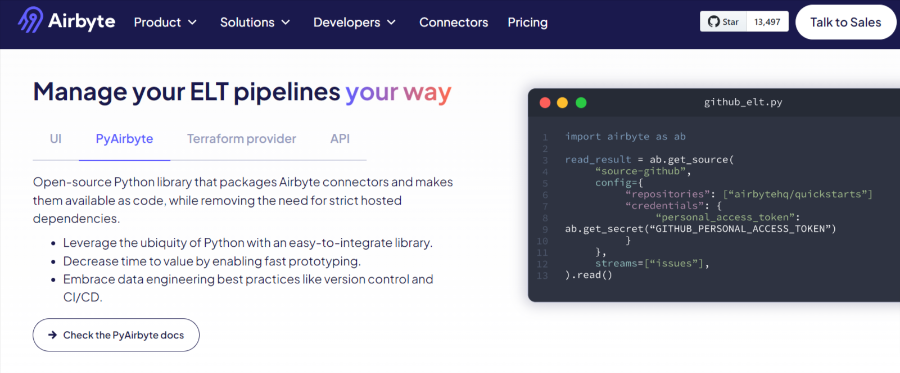The height and width of the screenshot is (373, 900).
Task: Click the 'config={' code line
Action: tap(619, 182)
